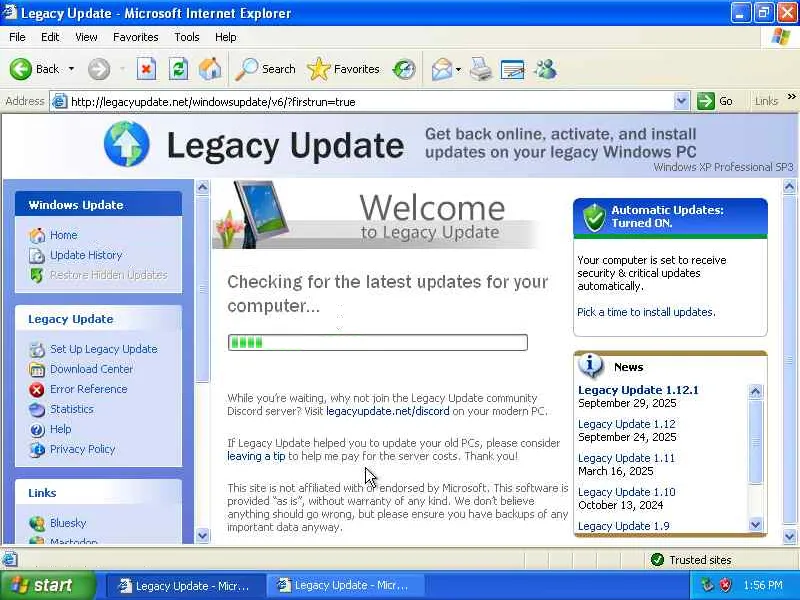The image size is (800, 600).
Task: Click the red security shield tray icon
Action: click(725, 585)
